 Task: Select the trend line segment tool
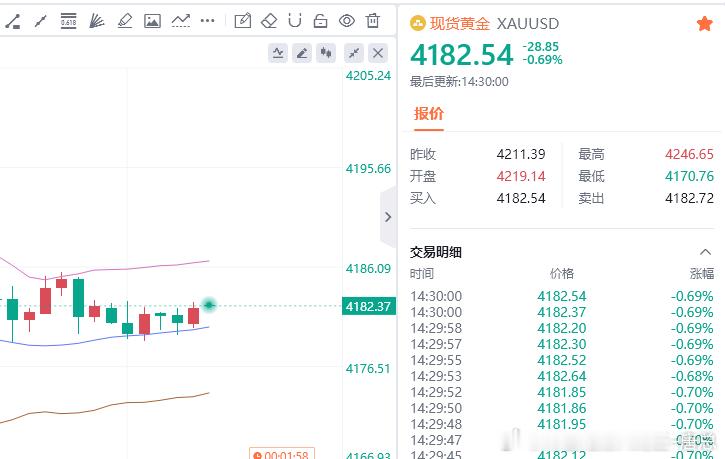coord(41,21)
